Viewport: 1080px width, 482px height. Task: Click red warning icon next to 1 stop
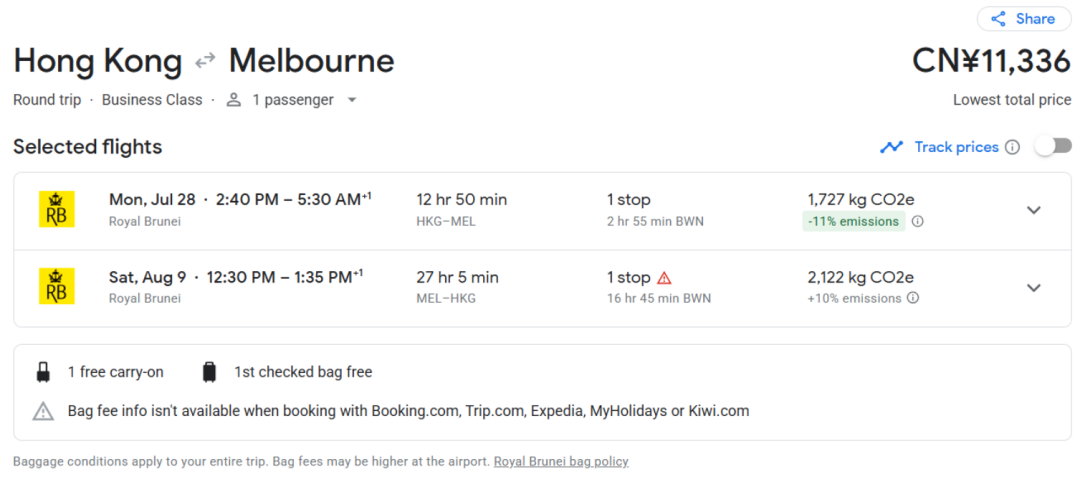tap(664, 277)
